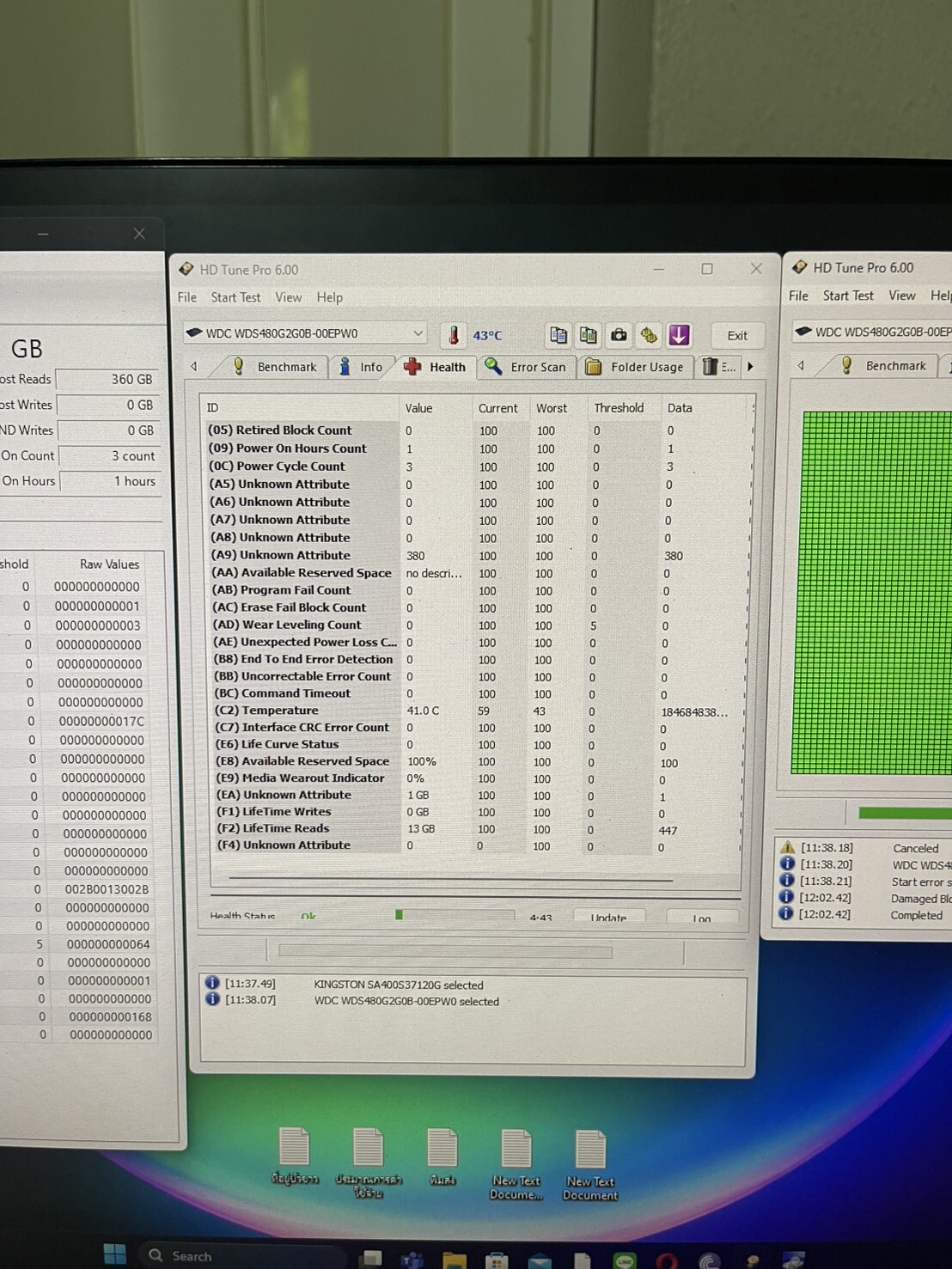The image size is (952, 1269).
Task: Click the Update button in Health panel
Action: pyautogui.click(x=608, y=918)
